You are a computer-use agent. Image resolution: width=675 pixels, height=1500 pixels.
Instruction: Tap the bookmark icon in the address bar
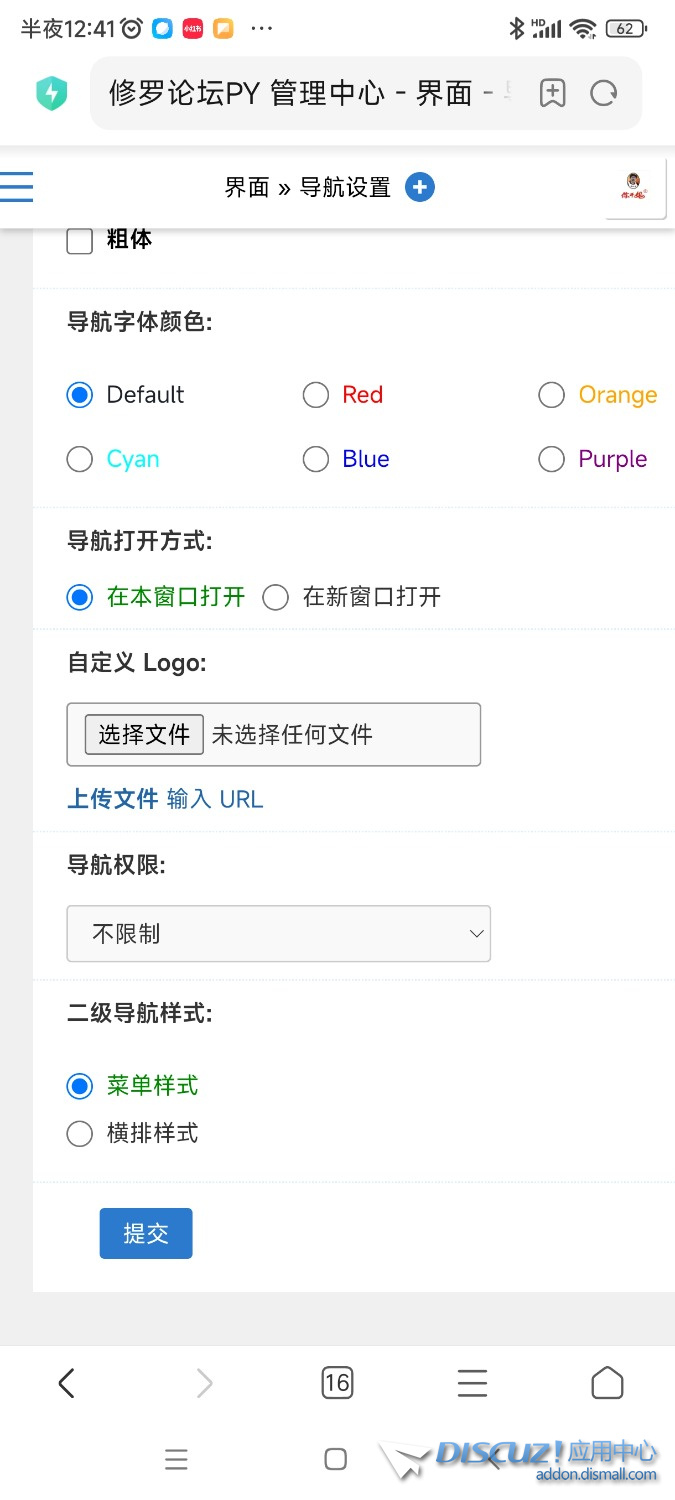pos(552,93)
